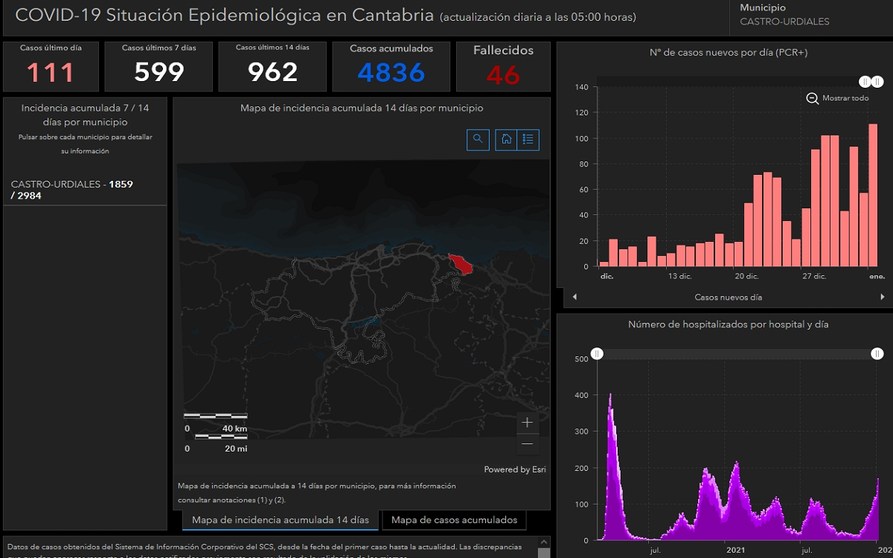Click 'Powered by Esri' attribution link
This screenshot has width=893, height=558.
515,470
